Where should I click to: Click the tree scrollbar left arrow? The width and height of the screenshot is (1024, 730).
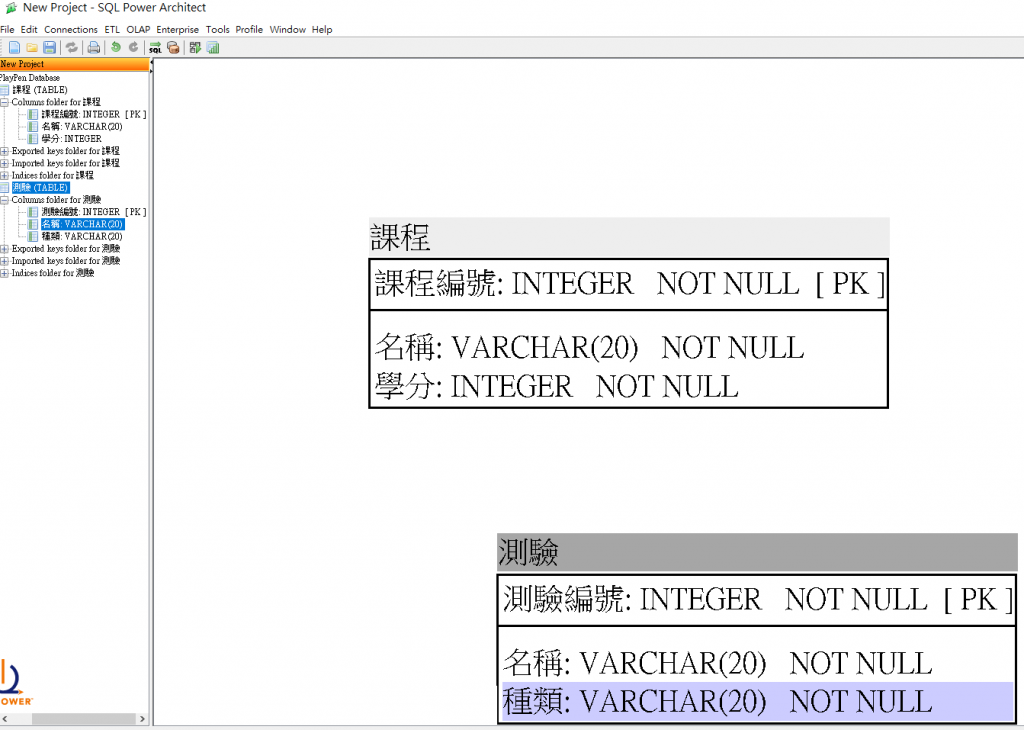5,719
